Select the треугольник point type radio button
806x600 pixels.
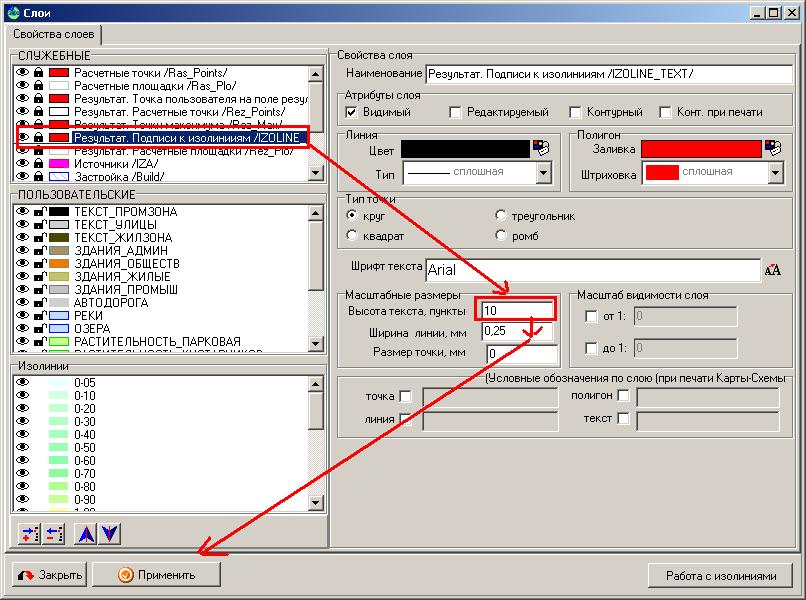501,216
